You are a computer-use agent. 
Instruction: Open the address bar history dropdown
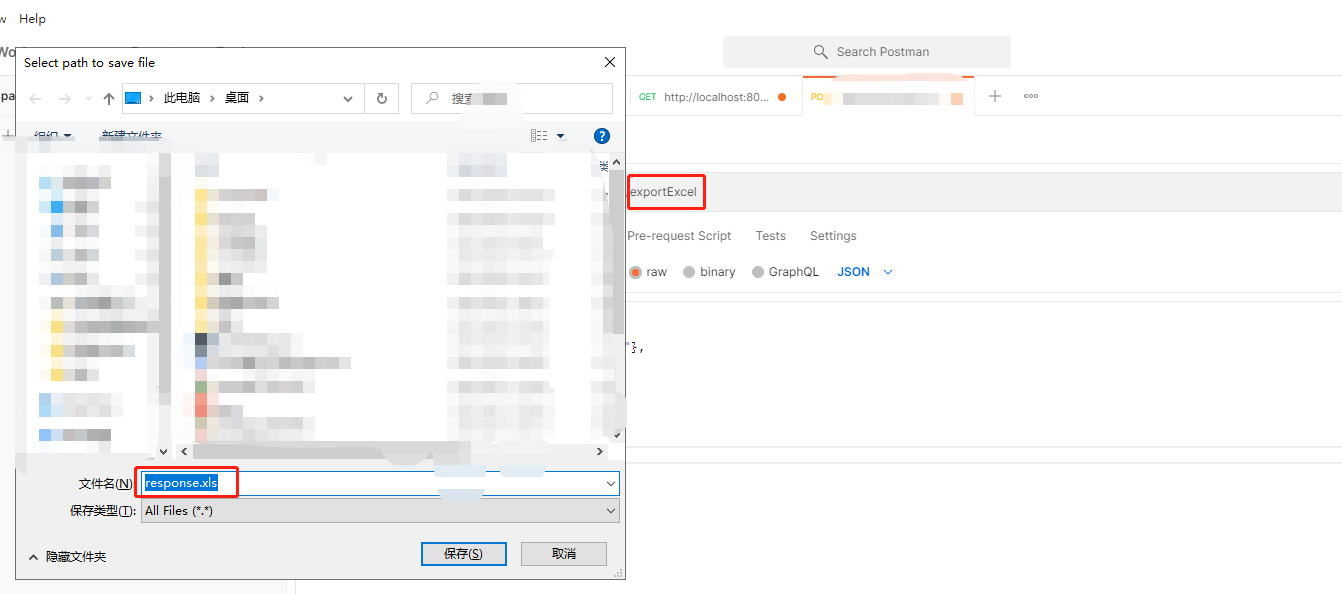pos(348,98)
